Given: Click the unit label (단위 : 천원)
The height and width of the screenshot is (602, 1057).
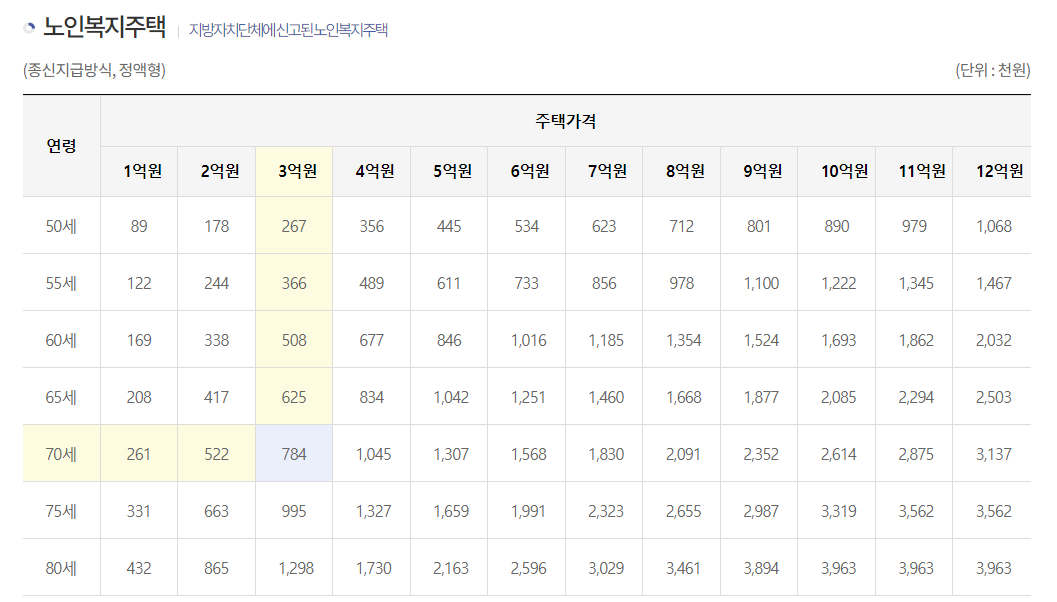Looking at the screenshot, I should point(992,70).
